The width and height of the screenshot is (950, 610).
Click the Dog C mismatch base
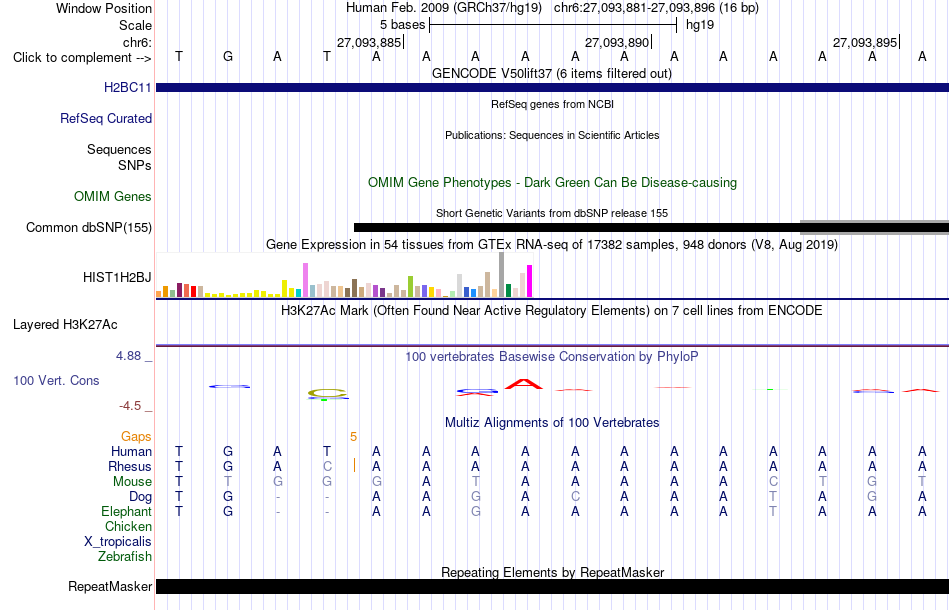click(x=575, y=497)
